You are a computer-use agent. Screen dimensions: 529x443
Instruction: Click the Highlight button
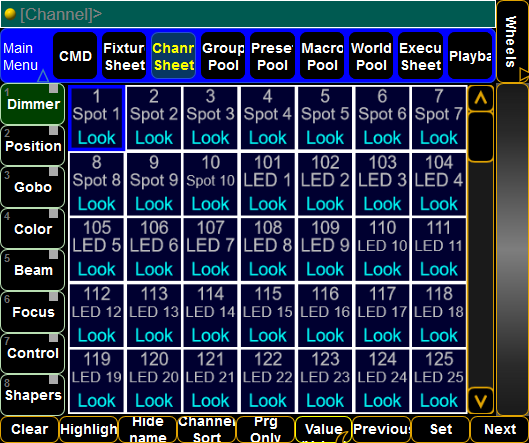tap(89, 429)
